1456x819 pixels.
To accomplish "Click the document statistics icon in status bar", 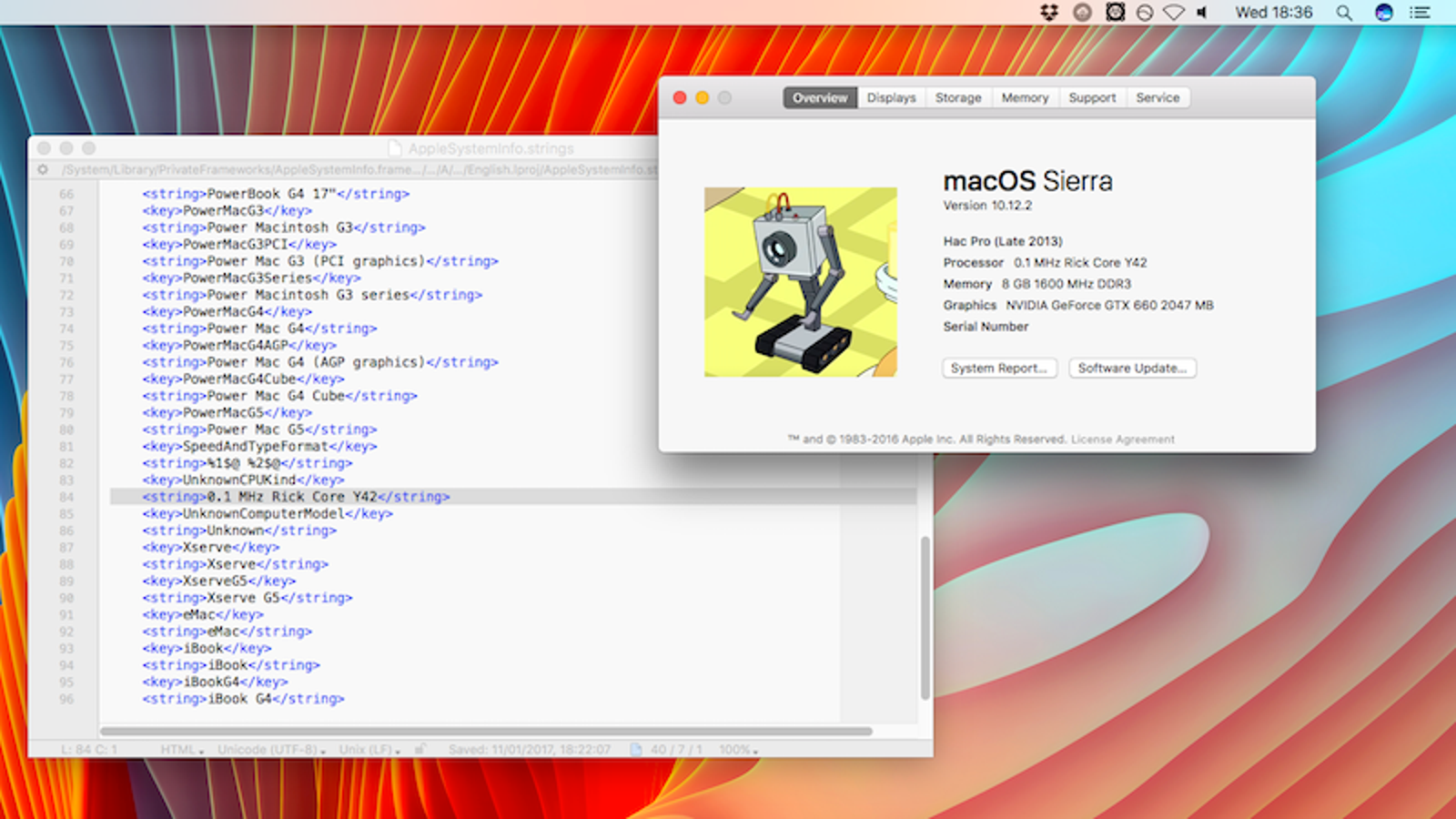I will (x=636, y=750).
